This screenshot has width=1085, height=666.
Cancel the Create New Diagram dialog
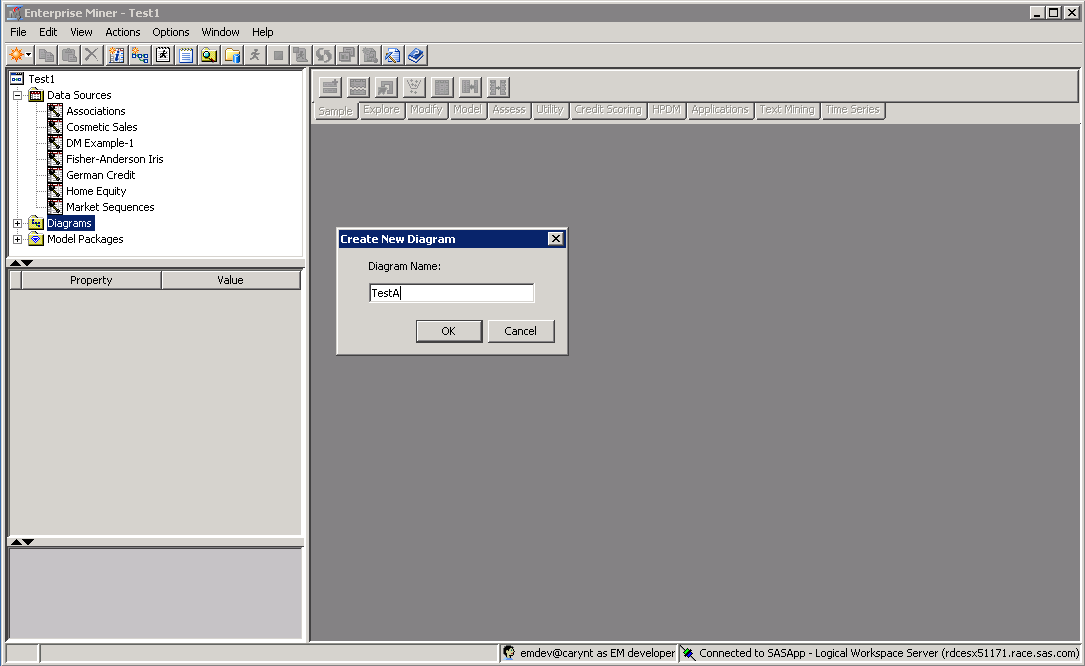520,331
